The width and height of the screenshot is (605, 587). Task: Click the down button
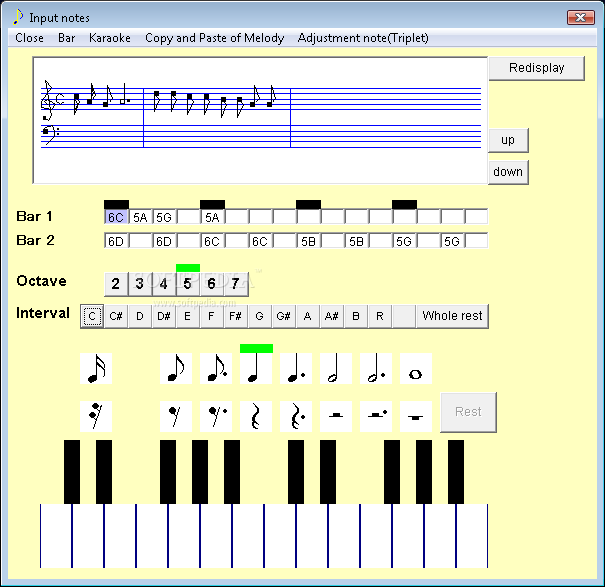[x=508, y=172]
